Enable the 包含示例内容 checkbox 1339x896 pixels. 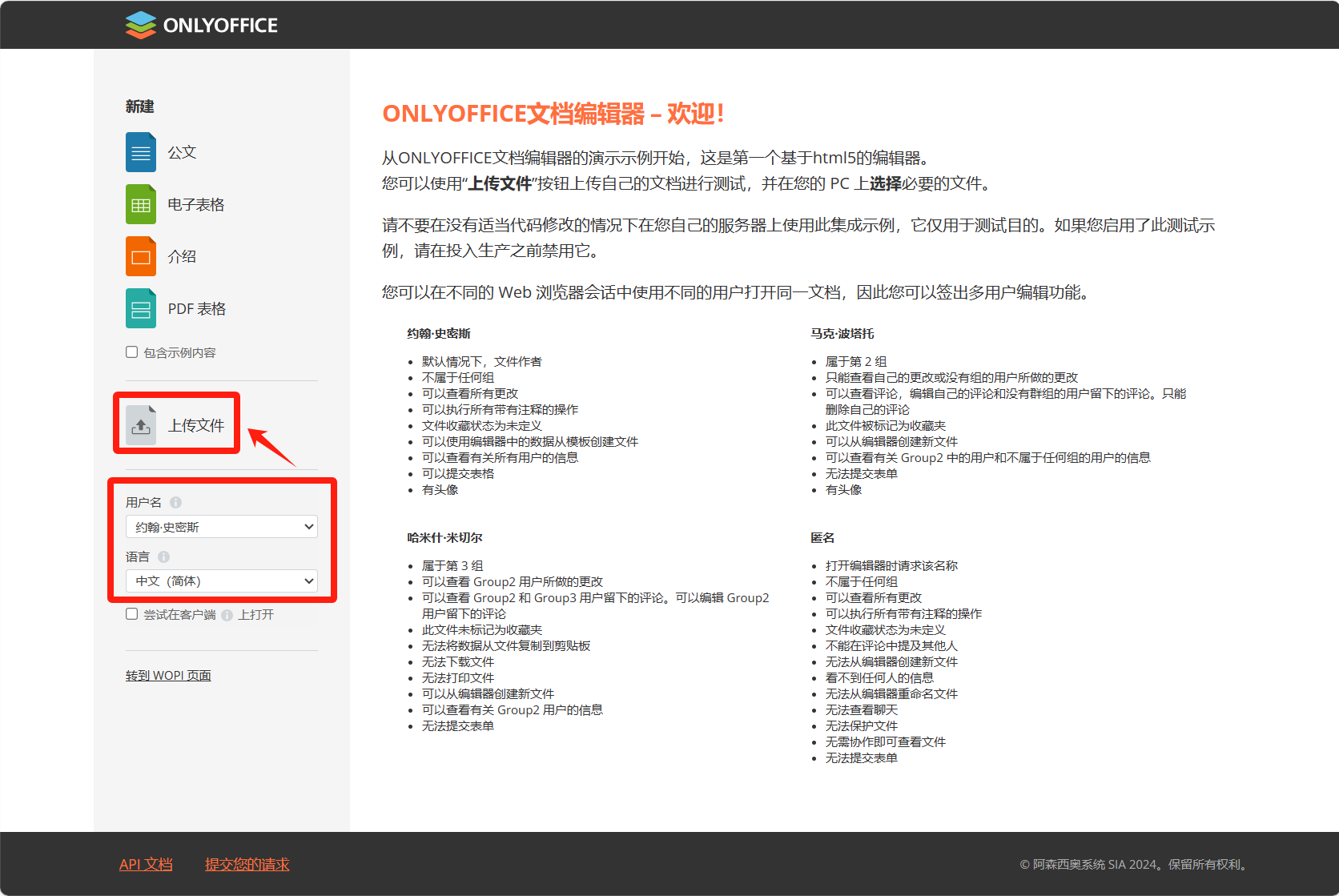click(x=132, y=352)
